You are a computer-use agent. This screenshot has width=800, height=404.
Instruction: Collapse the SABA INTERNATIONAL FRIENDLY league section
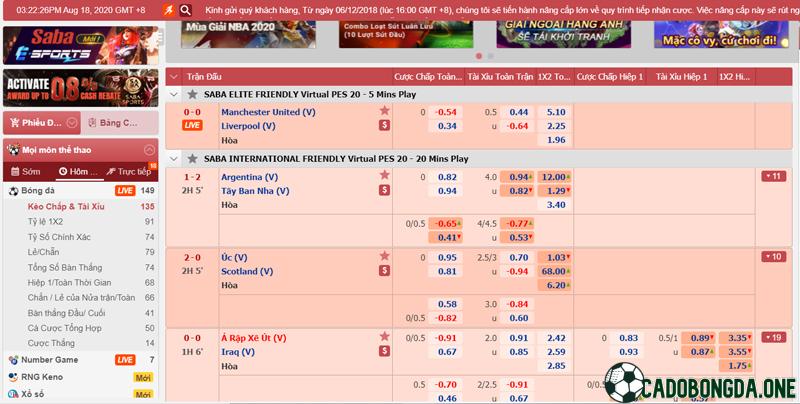[x=174, y=159]
